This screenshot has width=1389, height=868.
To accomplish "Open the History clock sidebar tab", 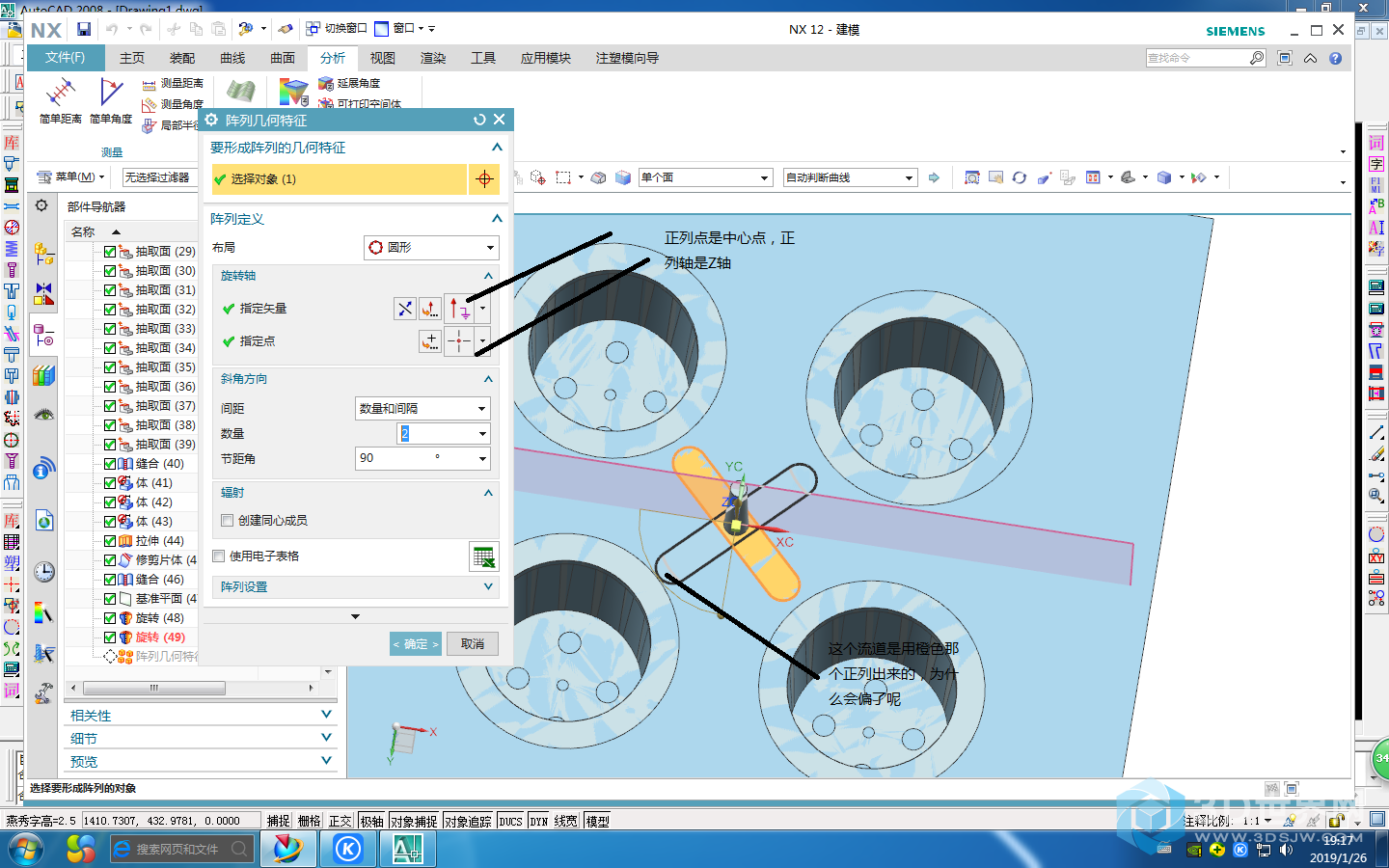I will point(43,572).
